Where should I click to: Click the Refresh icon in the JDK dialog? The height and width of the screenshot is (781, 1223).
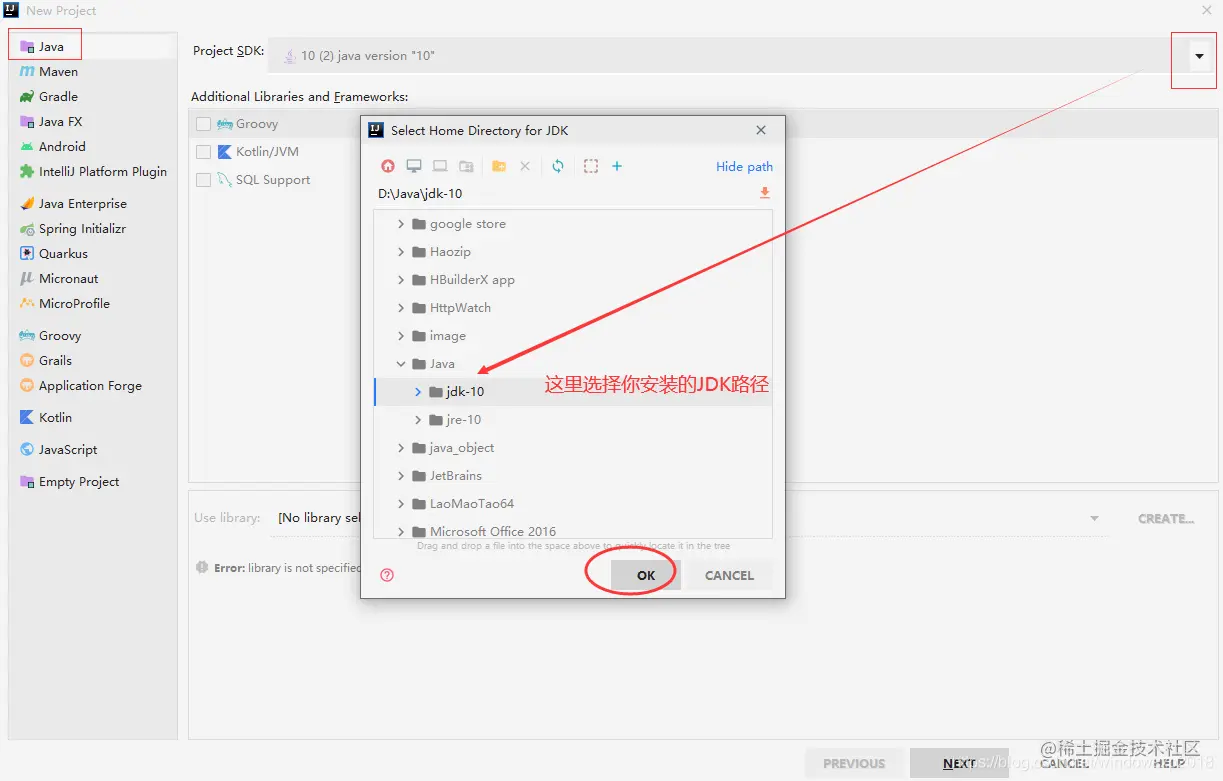[x=558, y=166]
